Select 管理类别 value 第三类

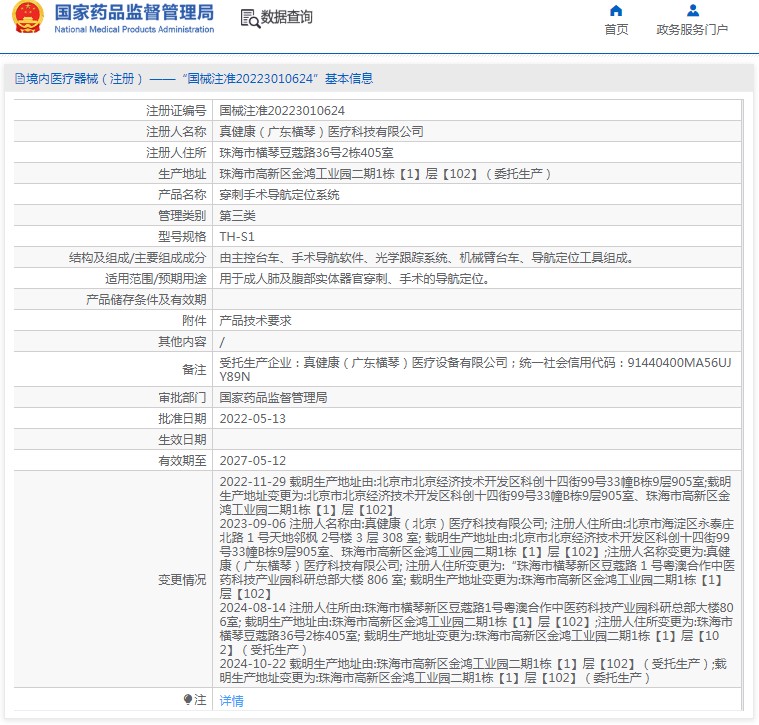[x=237, y=216]
